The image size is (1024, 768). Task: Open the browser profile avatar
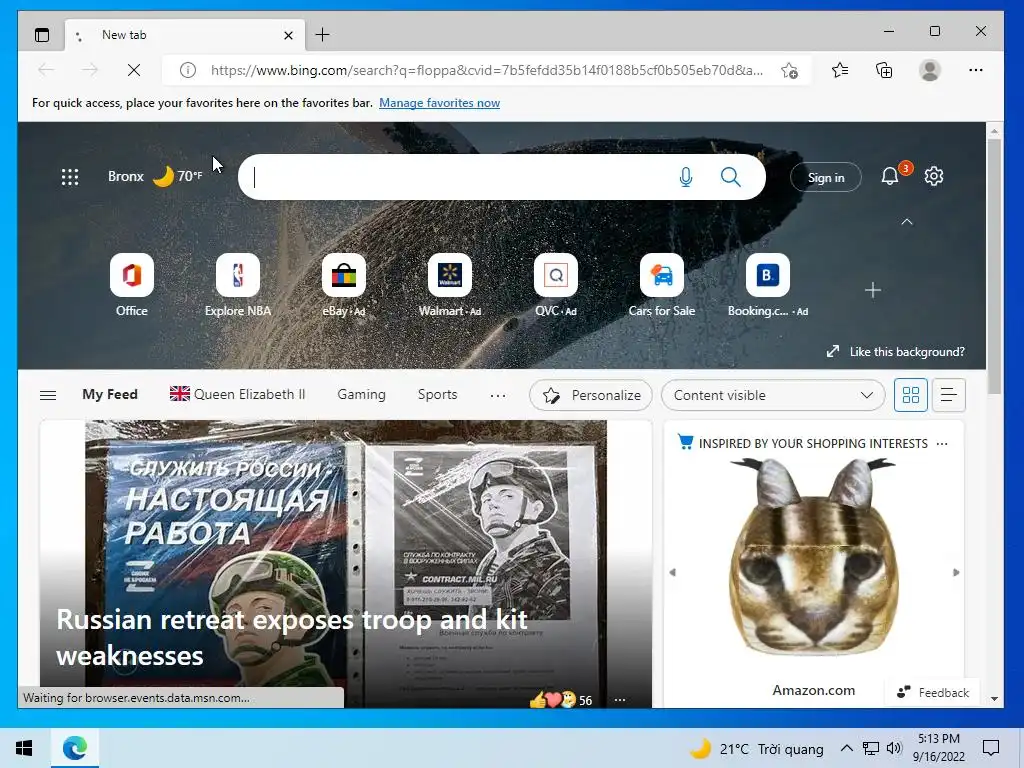[929, 70]
